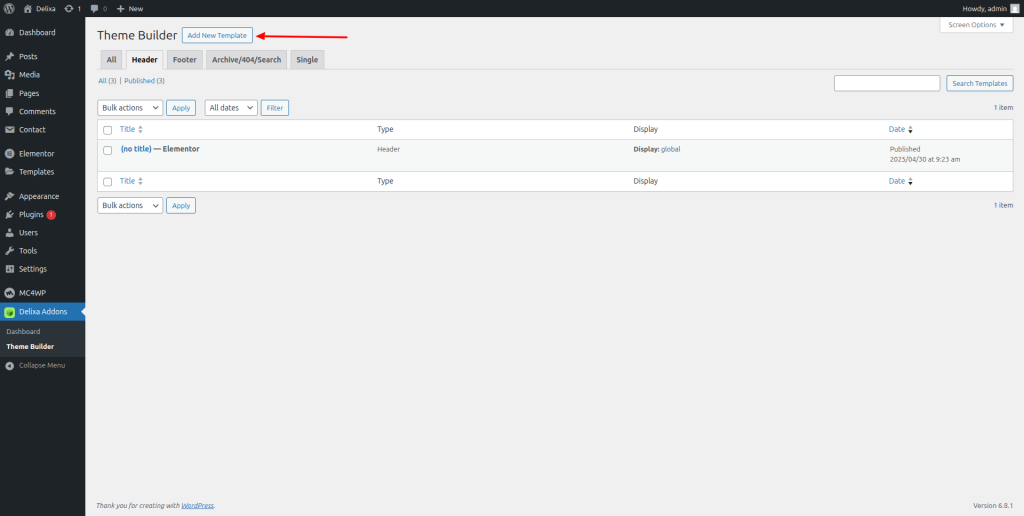1024x516 pixels.
Task: Open the Media library icon
Action: pos(9,75)
